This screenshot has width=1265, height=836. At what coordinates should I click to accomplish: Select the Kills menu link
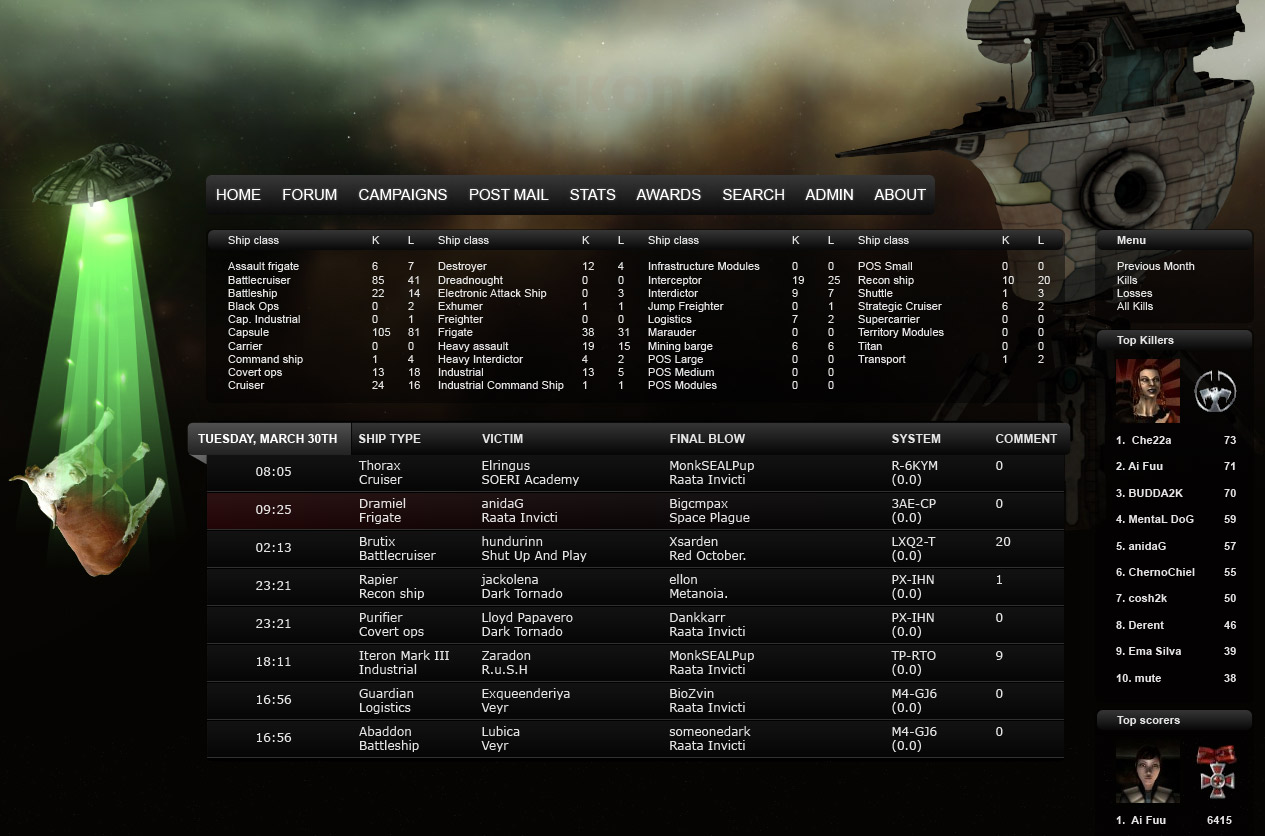coord(1127,280)
